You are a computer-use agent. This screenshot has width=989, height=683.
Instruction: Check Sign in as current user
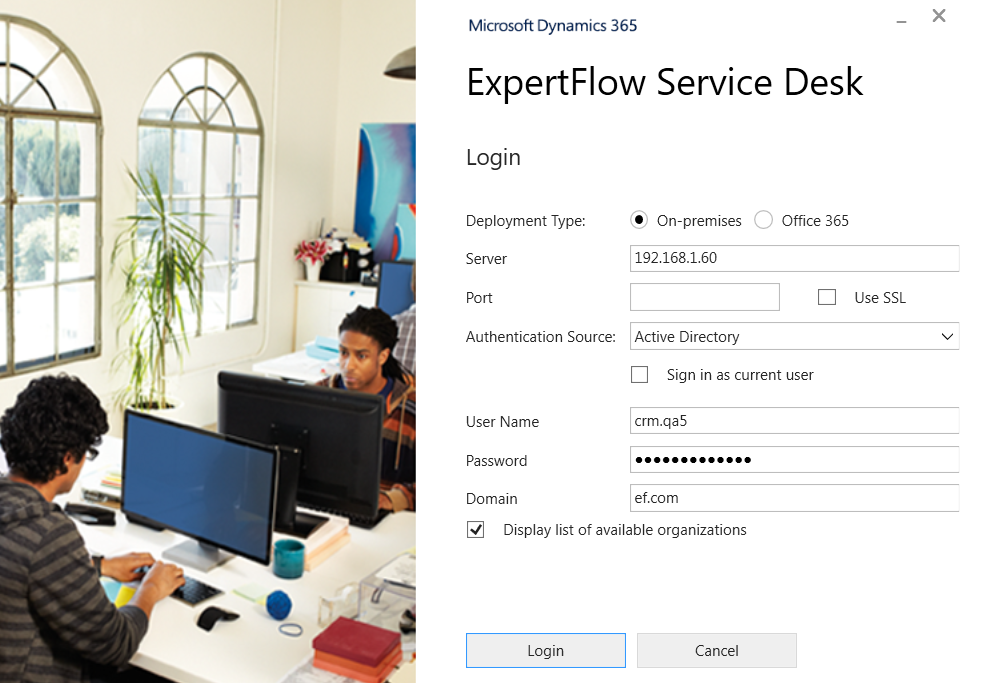[640, 375]
